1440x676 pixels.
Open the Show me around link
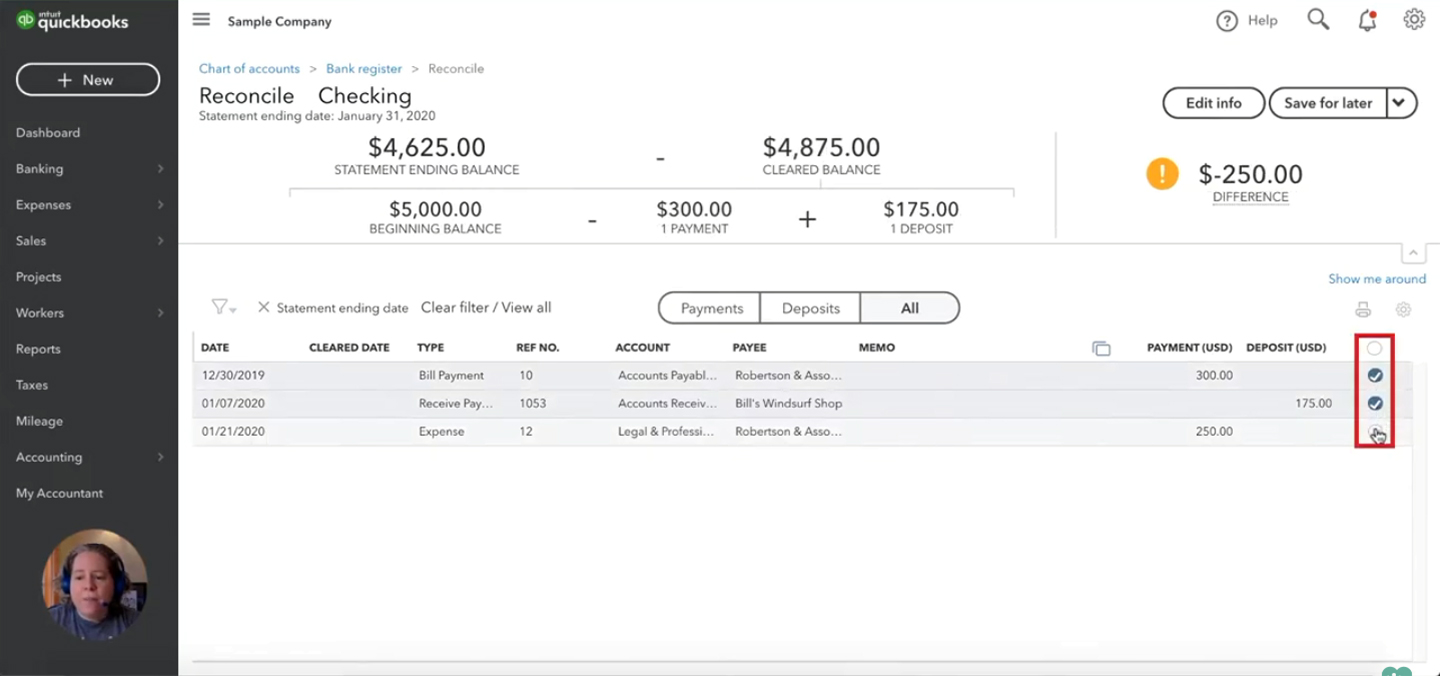[x=1377, y=279]
